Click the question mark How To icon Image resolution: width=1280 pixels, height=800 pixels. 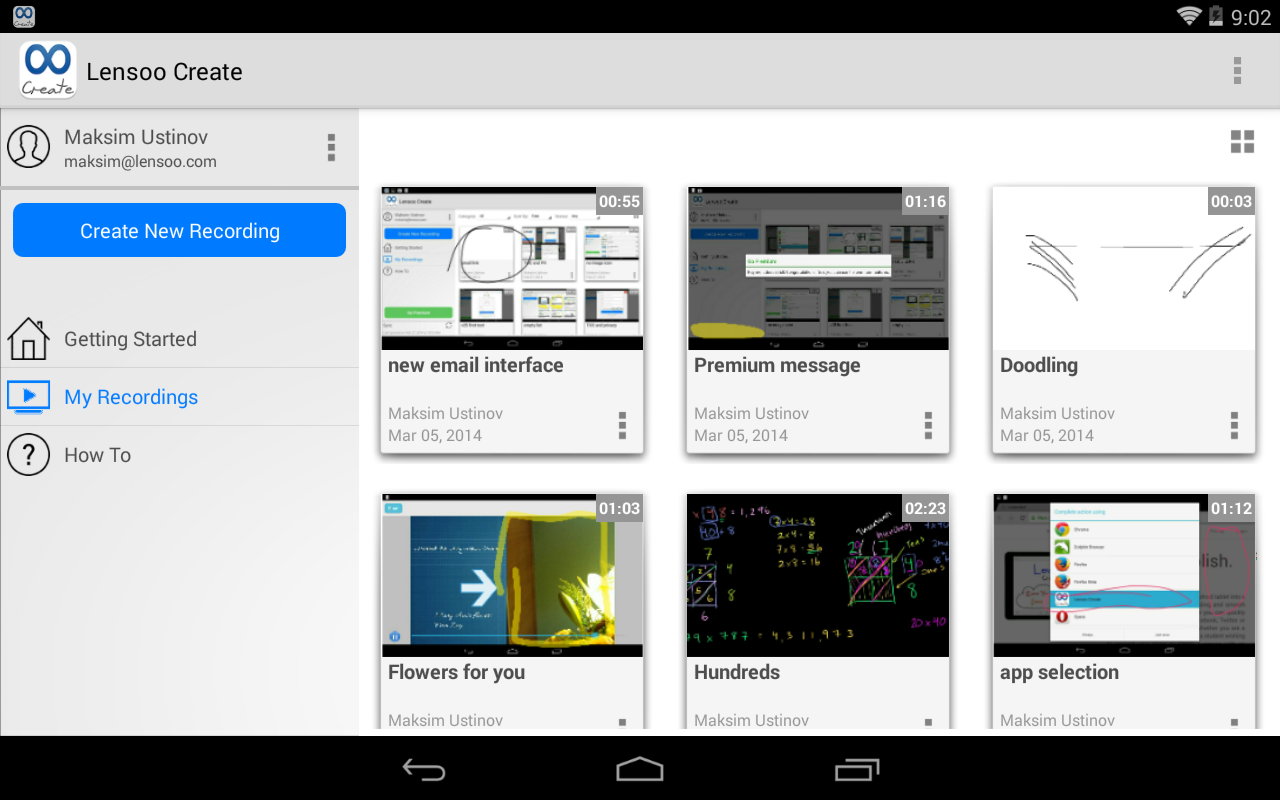click(x=28, y=455)
